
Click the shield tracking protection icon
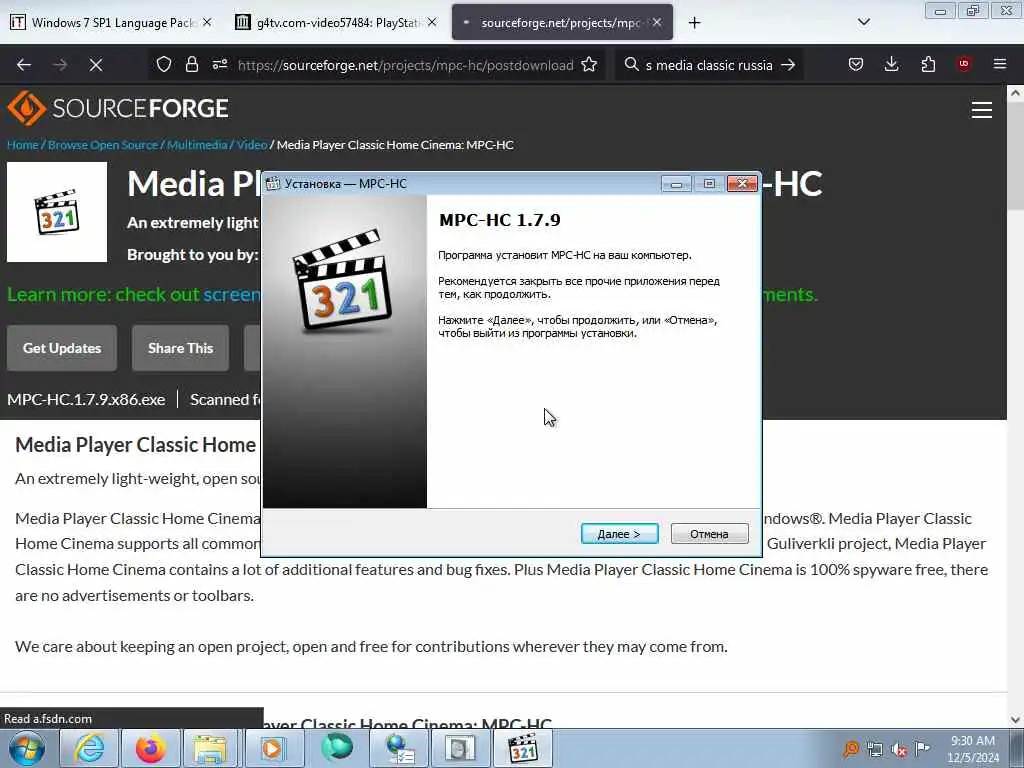coord(164,65)
